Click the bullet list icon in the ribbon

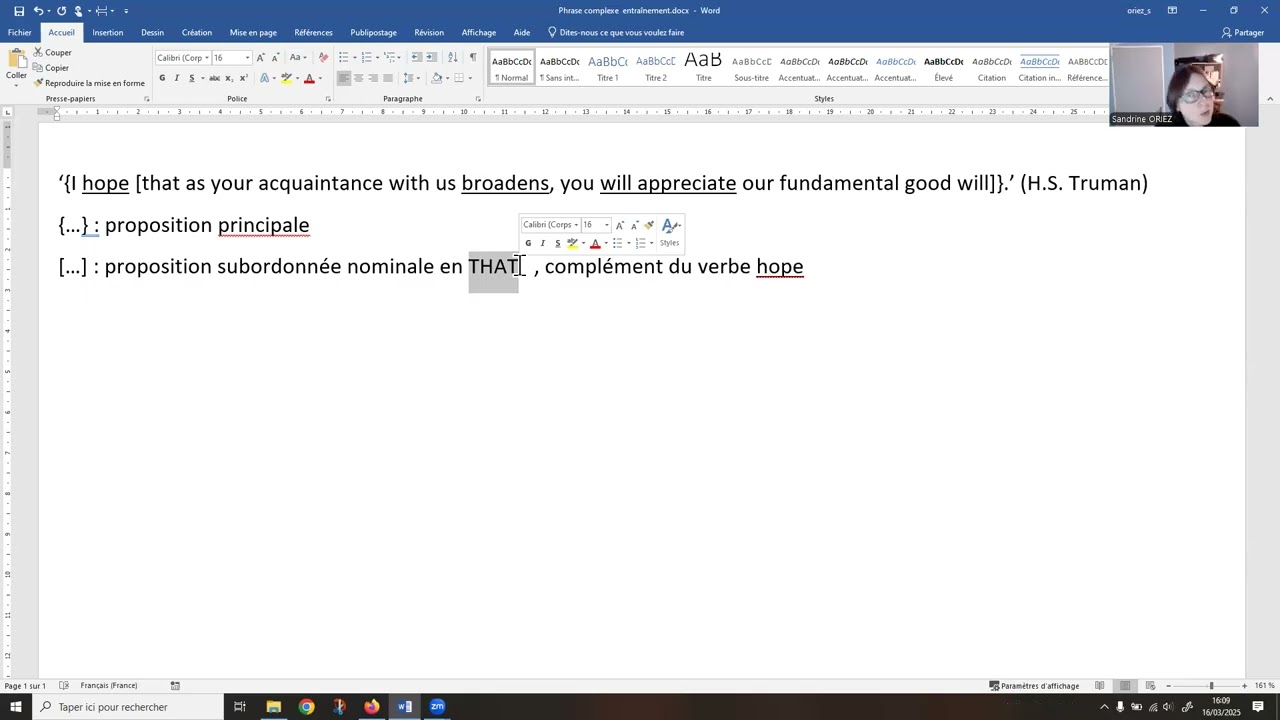(346, 58)
